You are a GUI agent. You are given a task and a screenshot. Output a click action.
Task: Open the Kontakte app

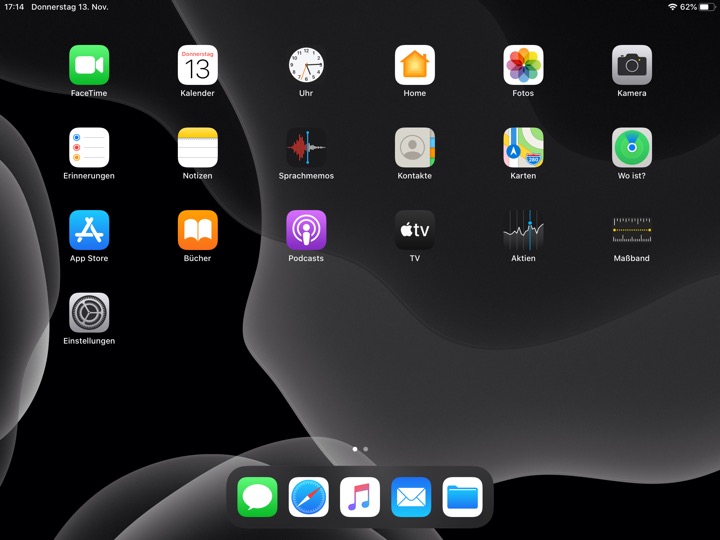[415, 148]
